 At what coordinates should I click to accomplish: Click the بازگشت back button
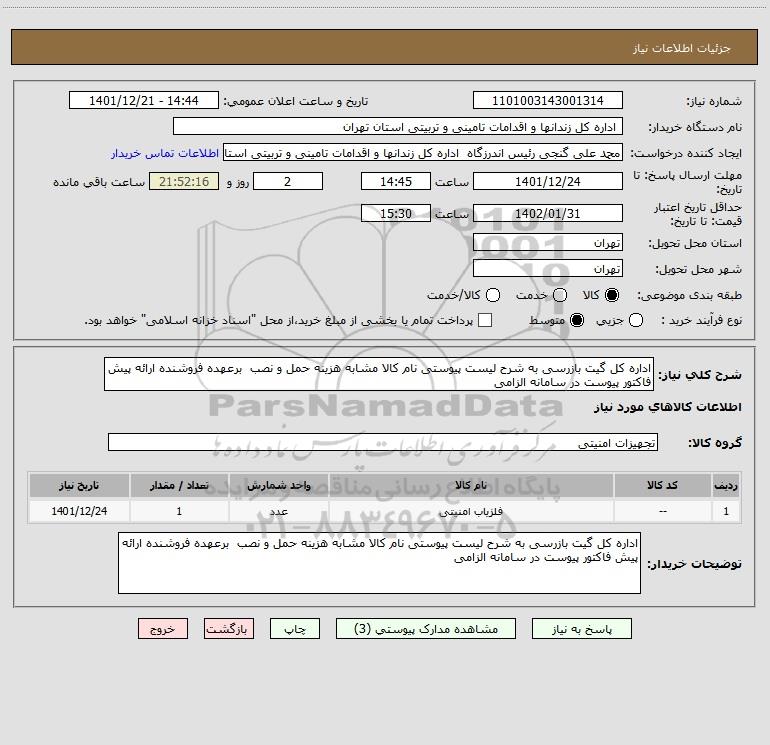(x=230, y=629)
